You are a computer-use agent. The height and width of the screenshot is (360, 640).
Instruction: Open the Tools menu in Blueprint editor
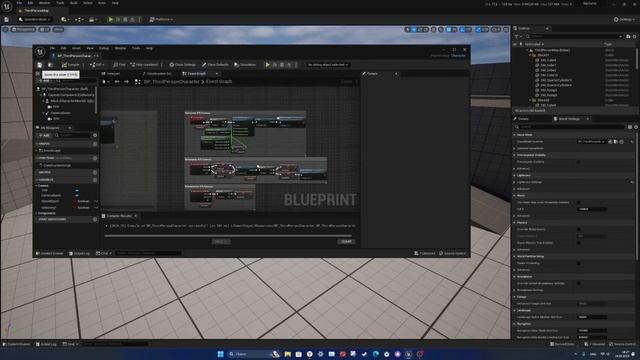point(136,48)
